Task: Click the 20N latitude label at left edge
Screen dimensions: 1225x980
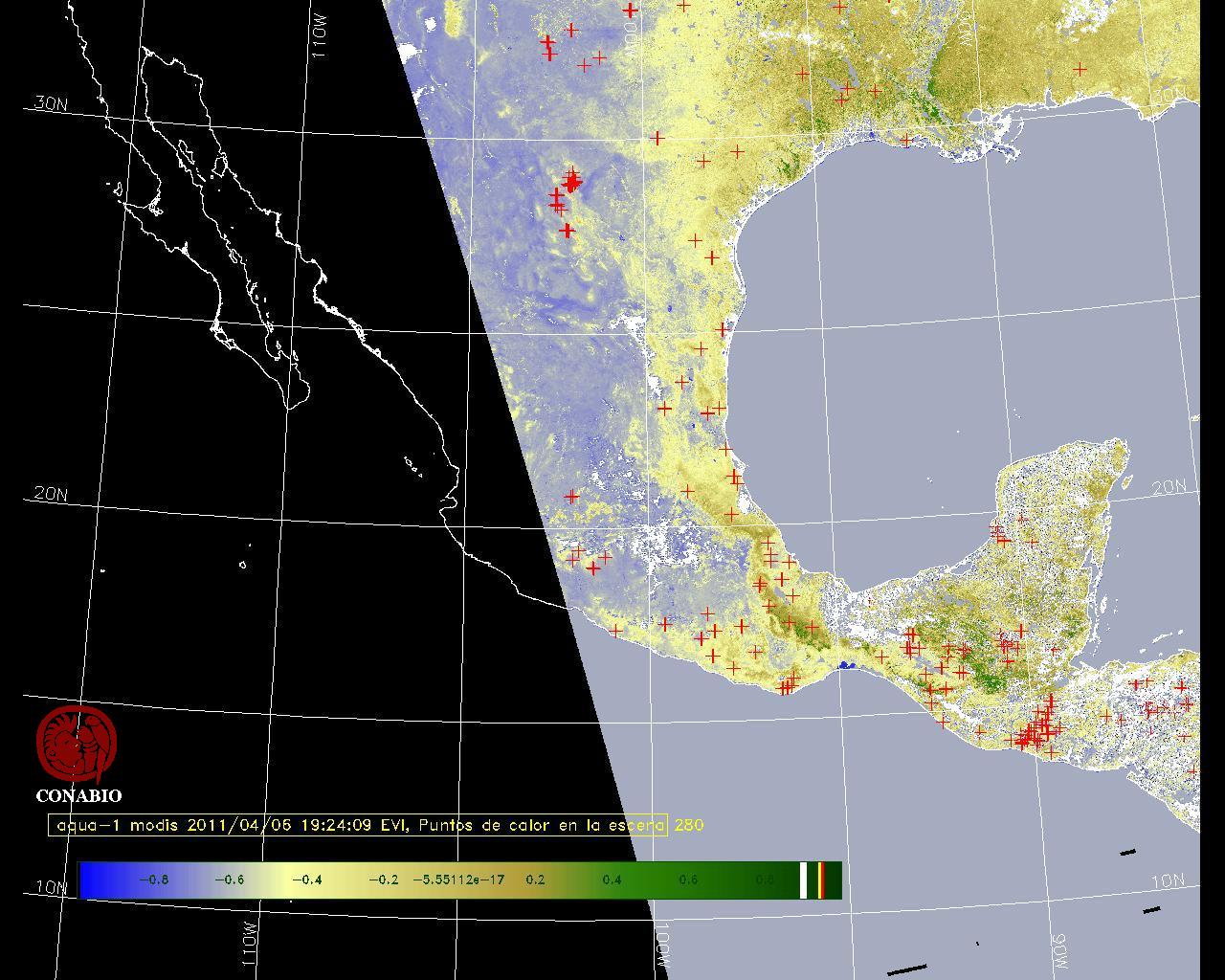Action: tap(51, 494)
